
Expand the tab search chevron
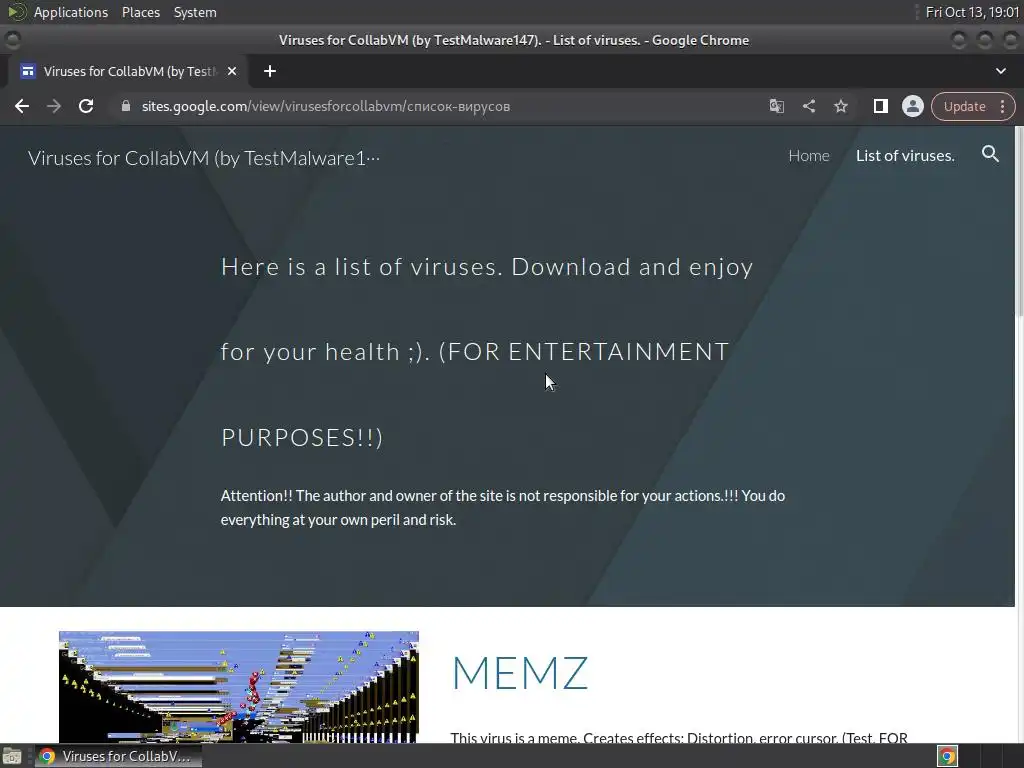[1000, 71]
